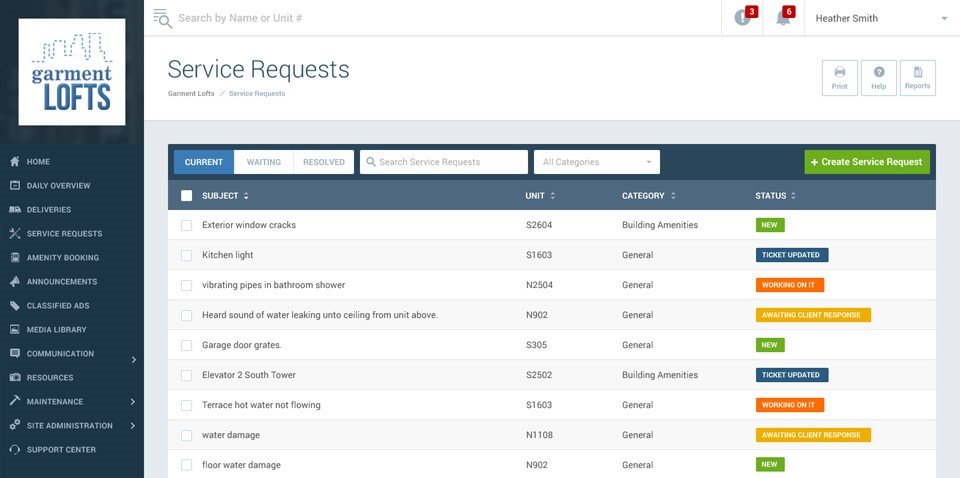Click Create Service Request button
This screenshot has height=478, width=960.
pyautogui.click(x=867, y=162)
